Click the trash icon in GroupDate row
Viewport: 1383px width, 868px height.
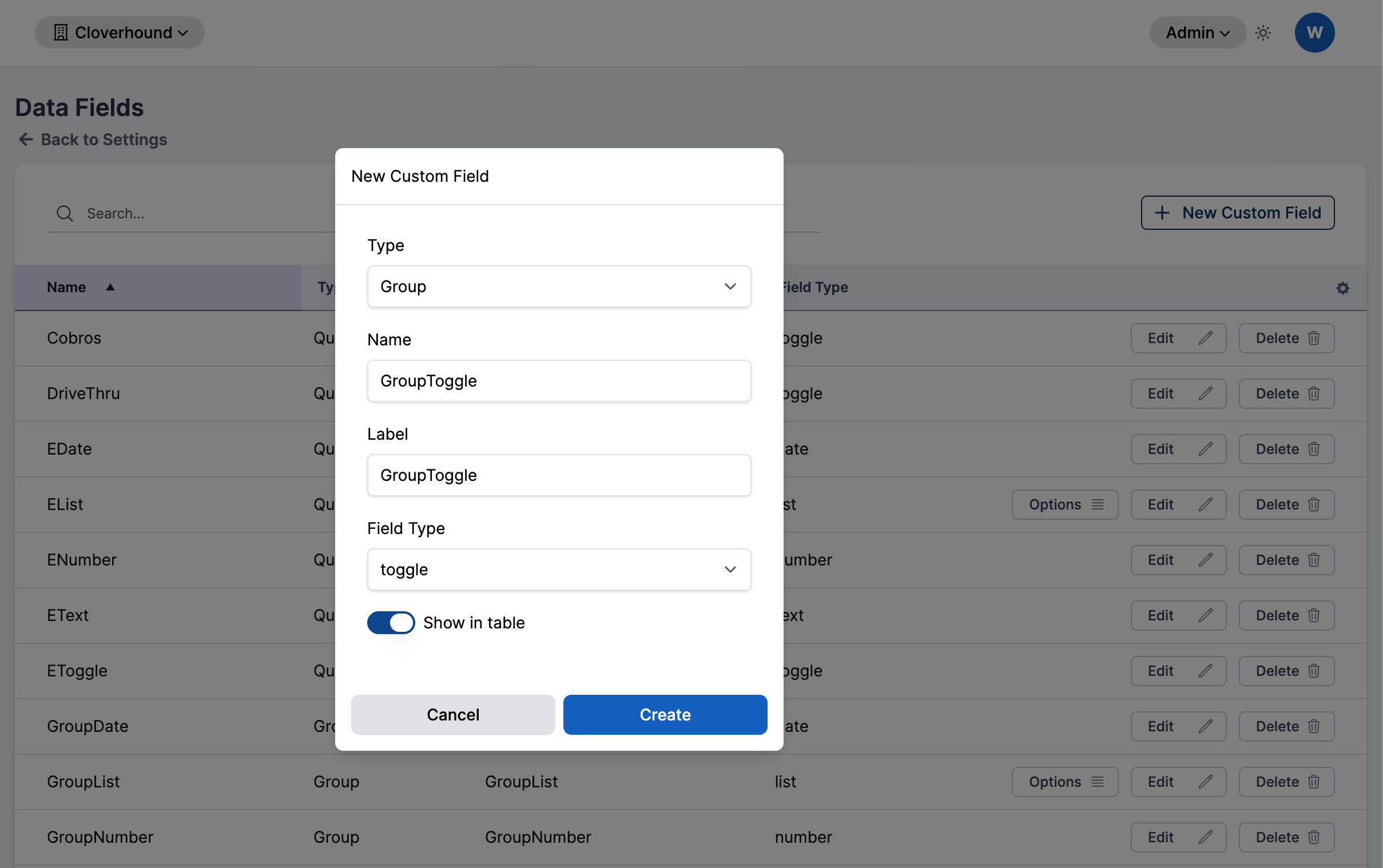click(x=1314, y=726)
